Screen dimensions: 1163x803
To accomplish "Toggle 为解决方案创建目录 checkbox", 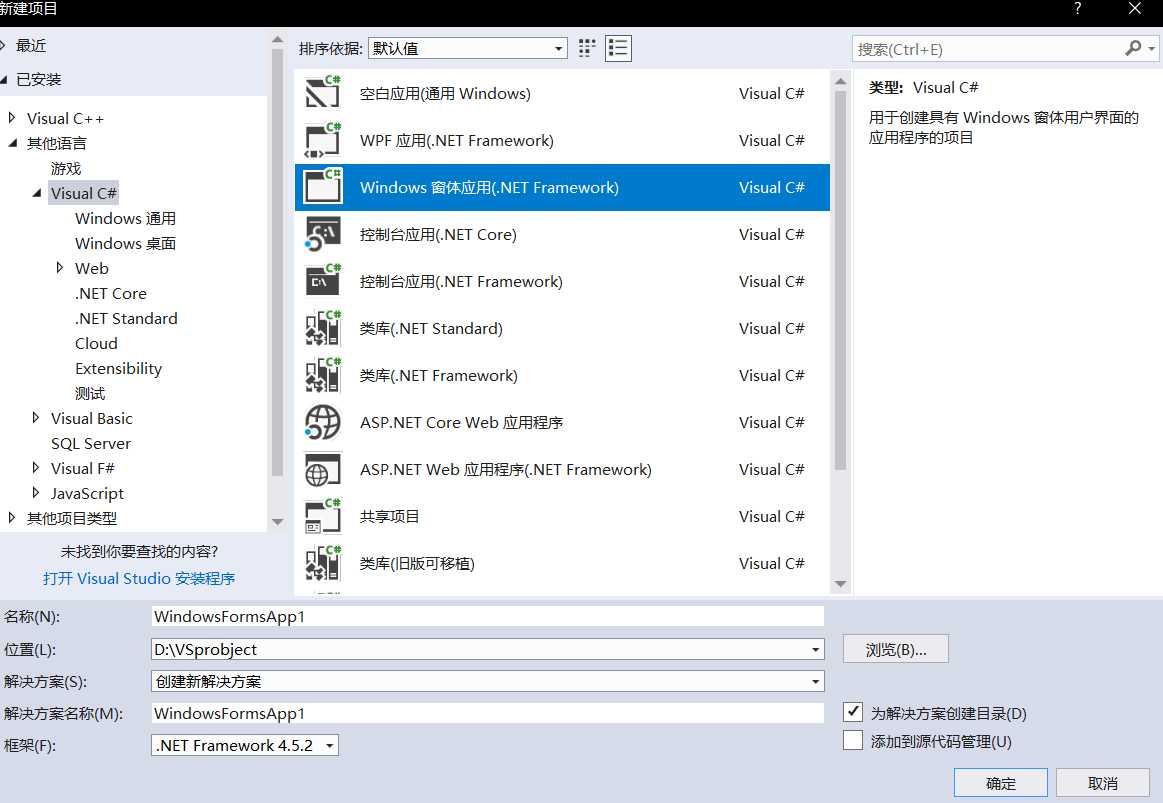I will [x=853, y=713].
